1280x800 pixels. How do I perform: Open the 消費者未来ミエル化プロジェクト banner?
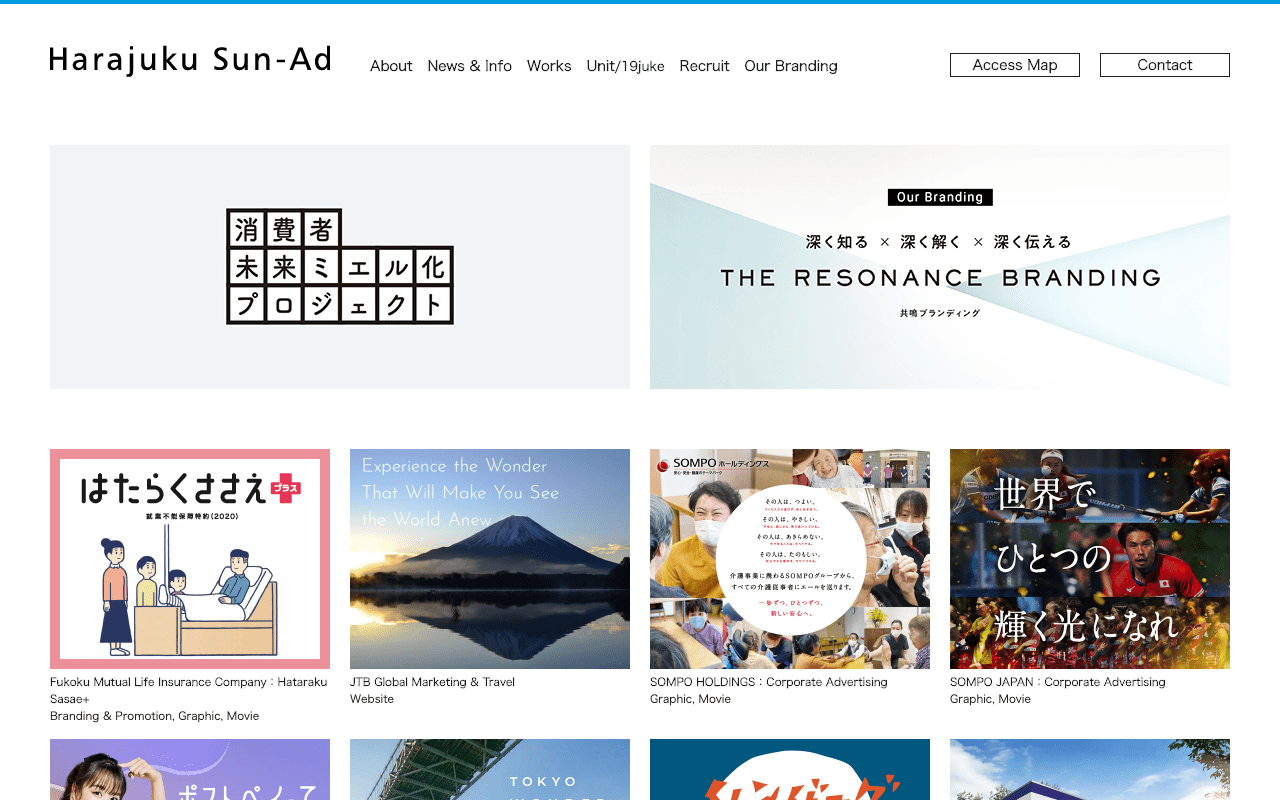pos(340,267)
